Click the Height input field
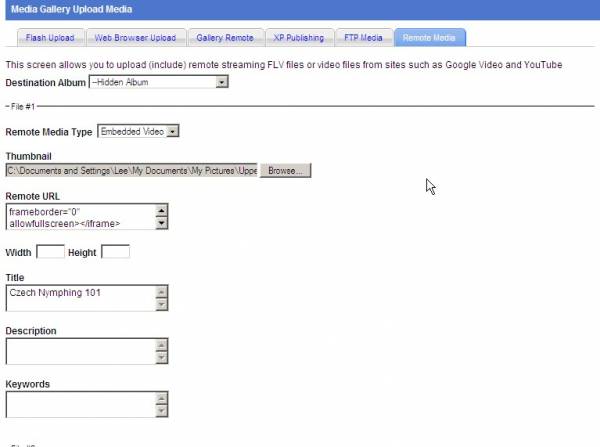 (x=115, y=252)
